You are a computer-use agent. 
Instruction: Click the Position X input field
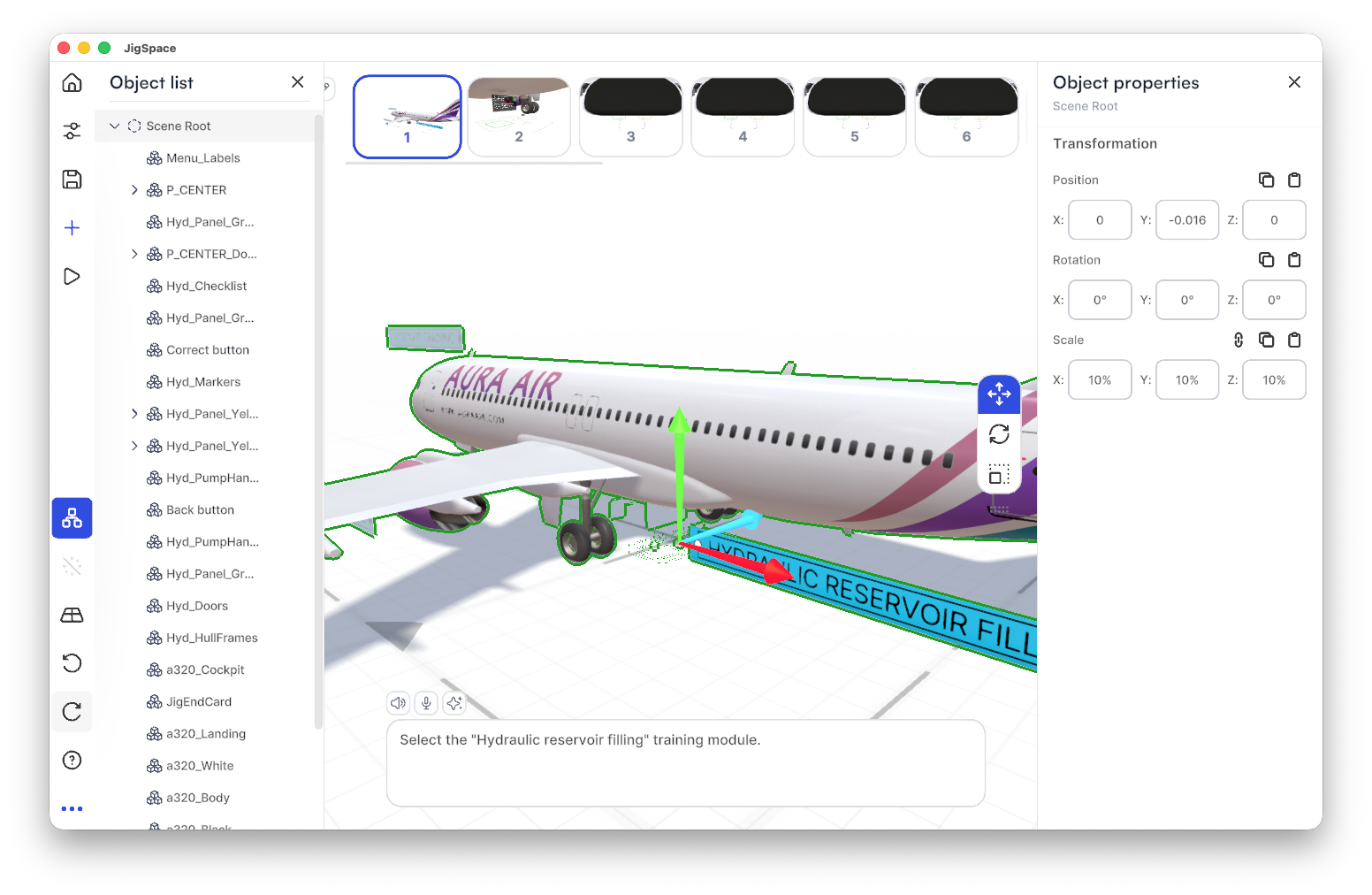click(x=1100, y=220)
